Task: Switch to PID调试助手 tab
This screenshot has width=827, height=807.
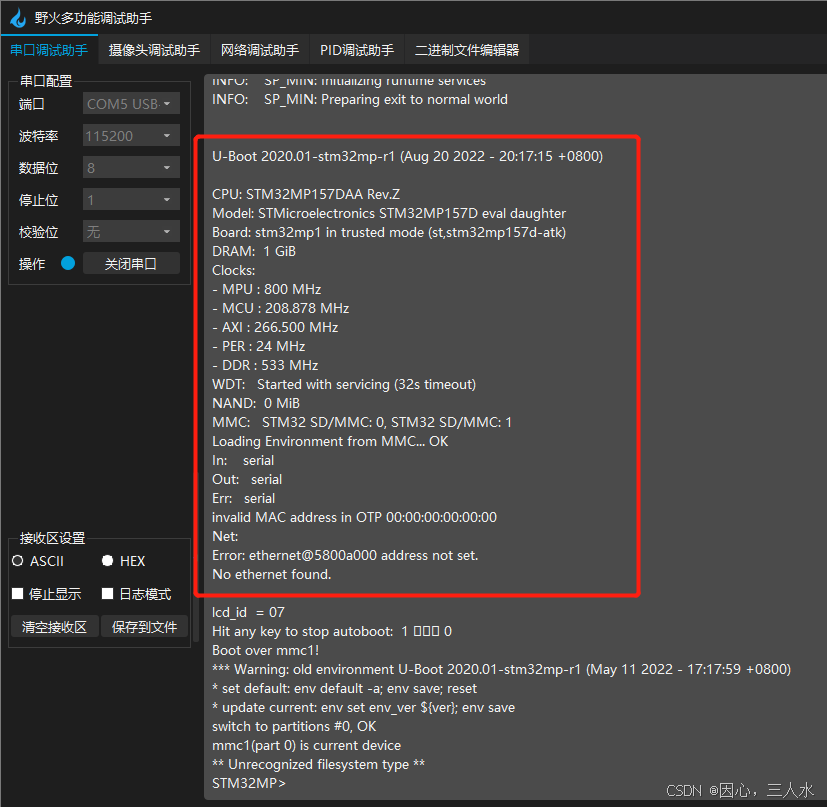Action: click(x=357, y=50)
